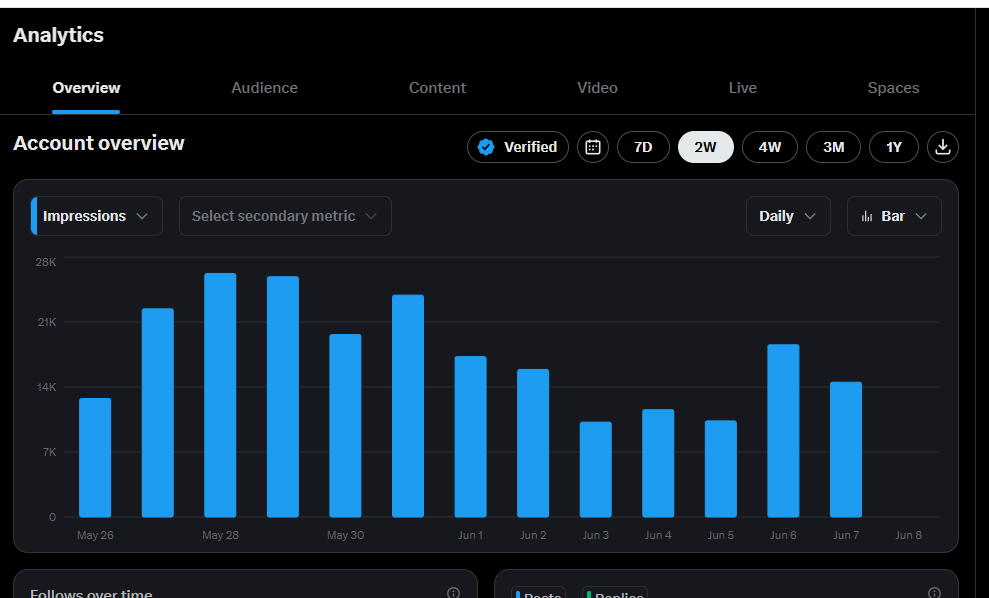The image size is (989, 598).
Task: Click the May 28 impressions bar
Action: (220, 395)
